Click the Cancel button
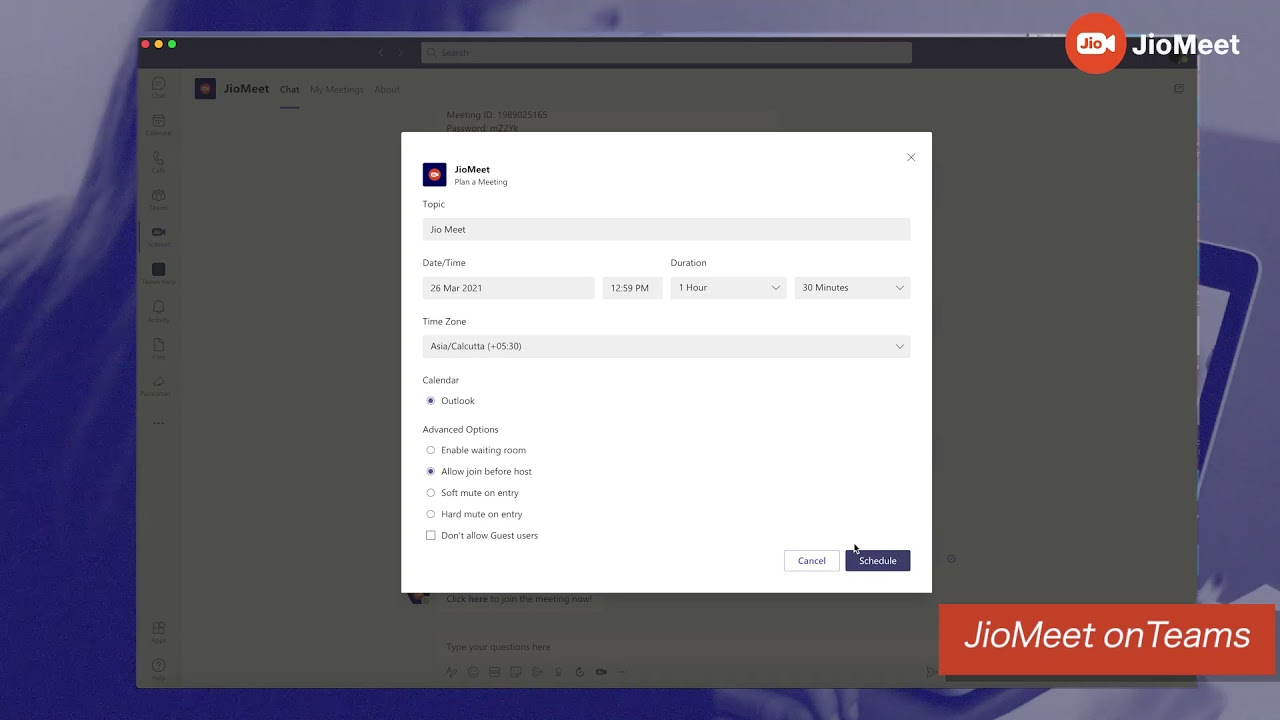This screenshot has height=720, width=1280. coord(812,561)
